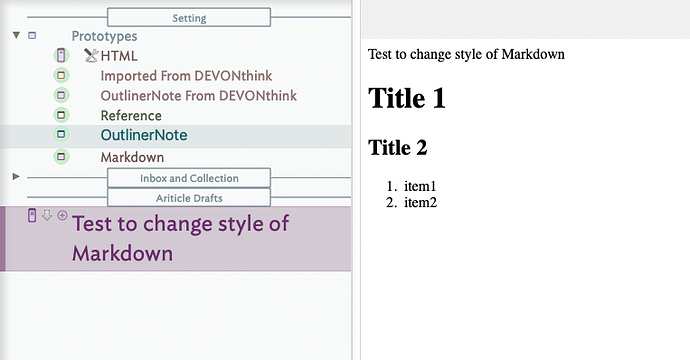This screenshot has width=690, height=360.
Task: Click the OutlinerNote prototype icon
Action: [x=61, y=134]
